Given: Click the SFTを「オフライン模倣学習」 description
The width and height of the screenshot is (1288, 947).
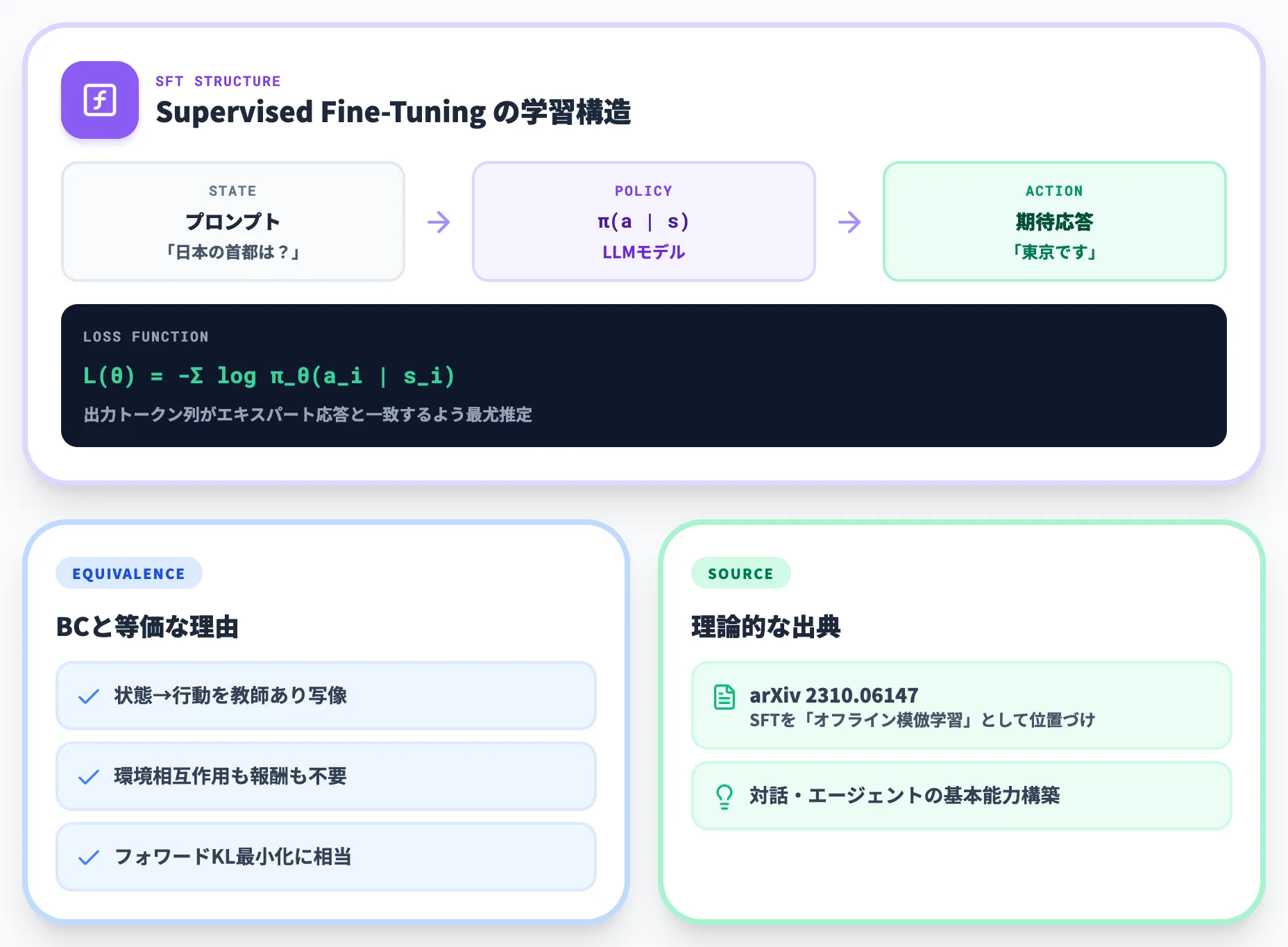Looking at the screenshot, I should [922, 720].
